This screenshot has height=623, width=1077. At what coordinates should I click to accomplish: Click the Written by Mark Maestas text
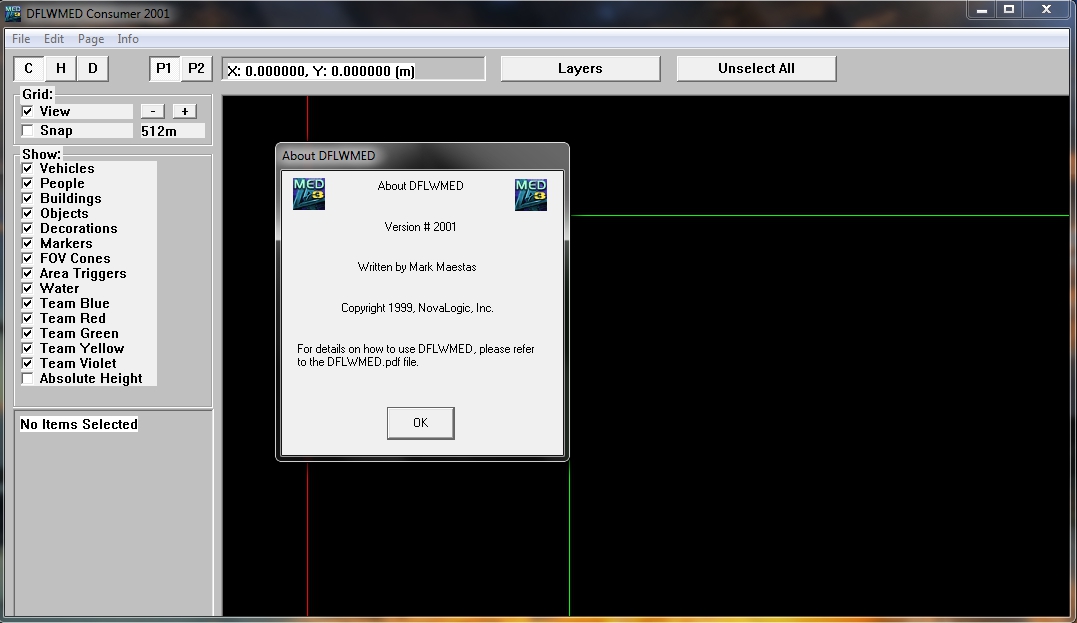pyautogui.click(x=417, y=267)
